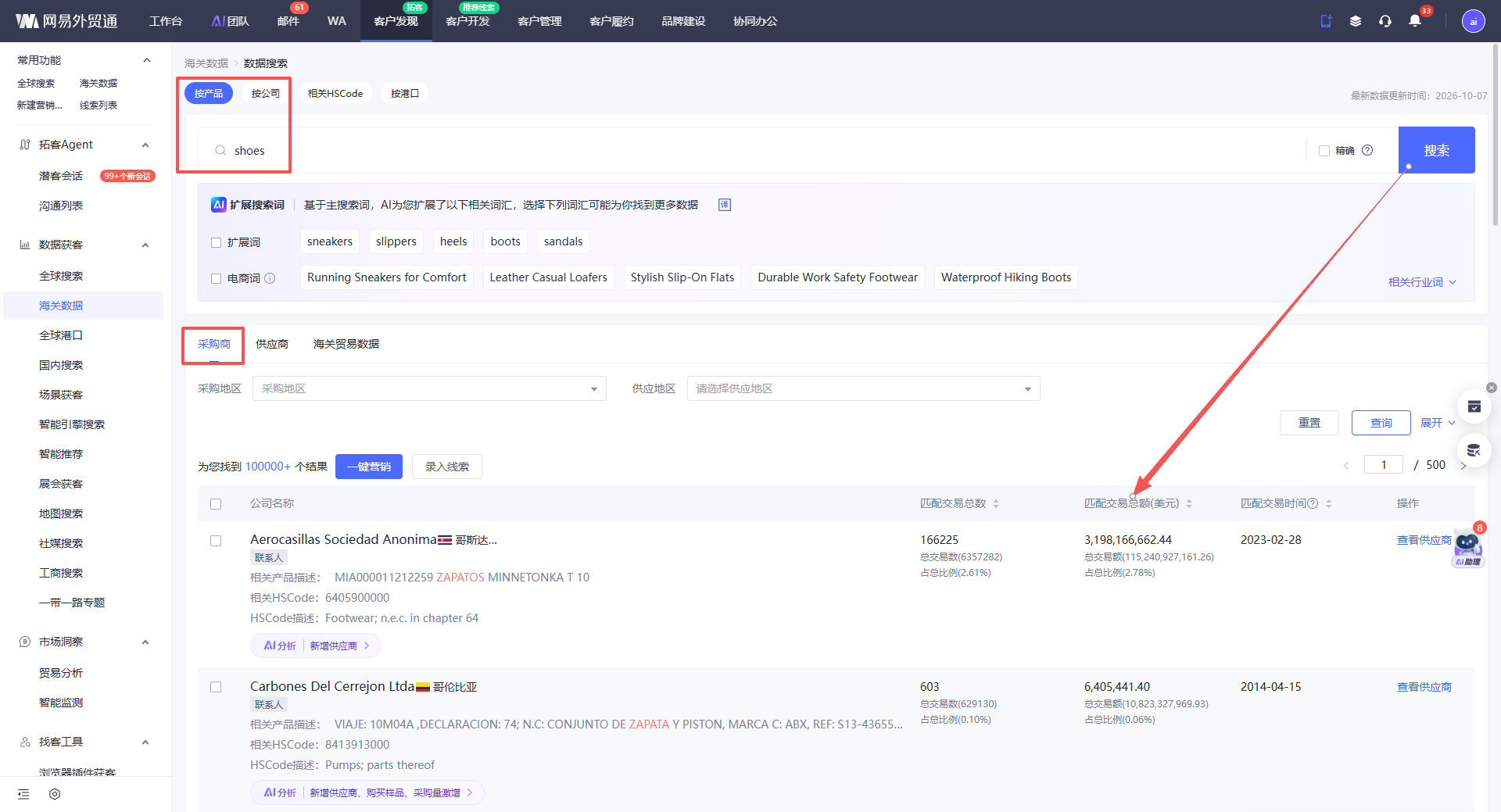The height and width of the screenshot is (812, 1501).
Task: Check the 扩展词 checkbox
Action: [x=217, y=242]
